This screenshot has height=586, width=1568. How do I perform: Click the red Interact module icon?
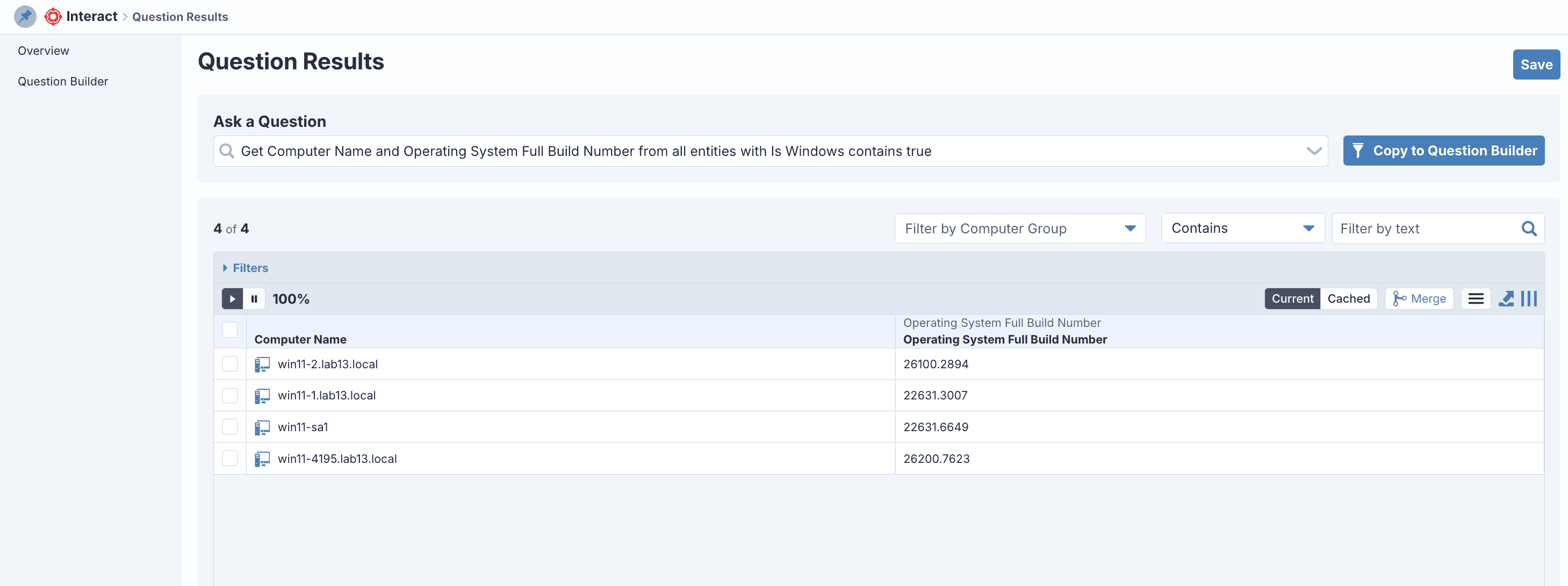click(53, 17)
